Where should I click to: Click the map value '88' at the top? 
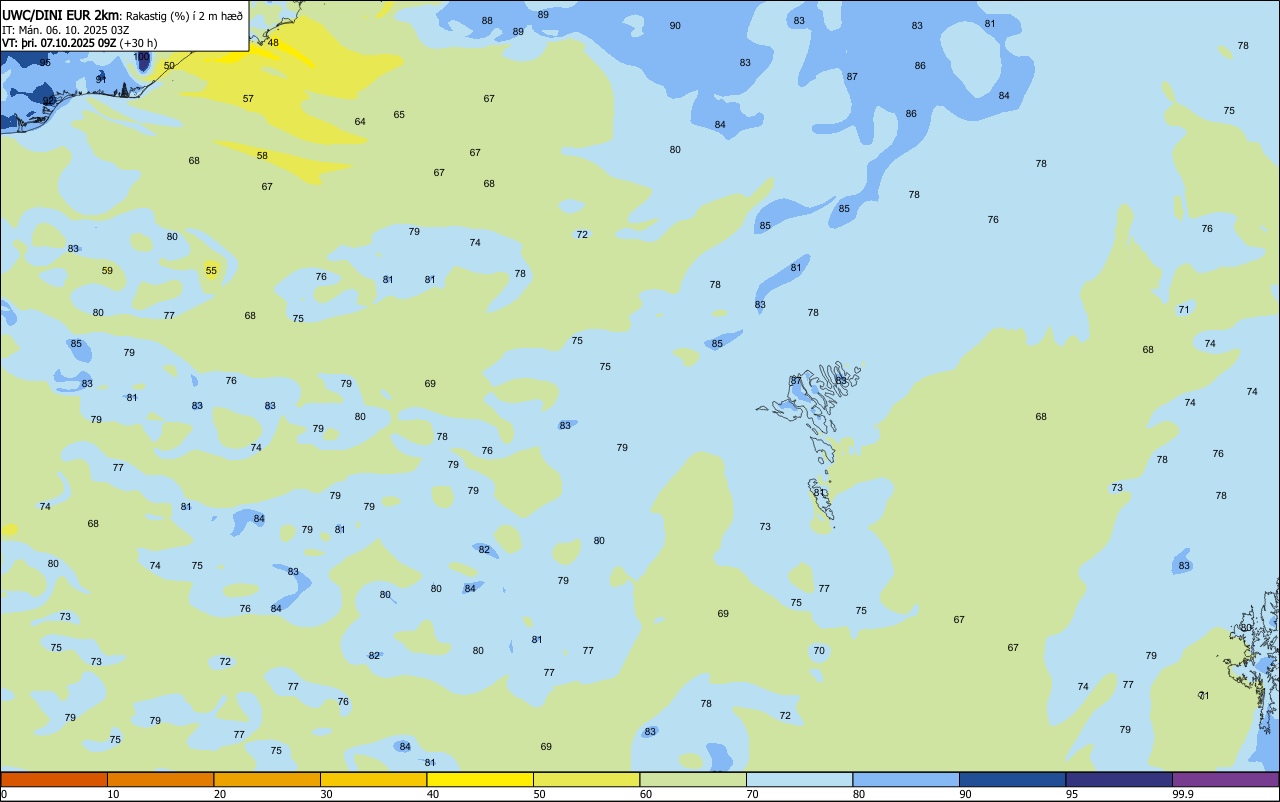[x=487, y=21]
